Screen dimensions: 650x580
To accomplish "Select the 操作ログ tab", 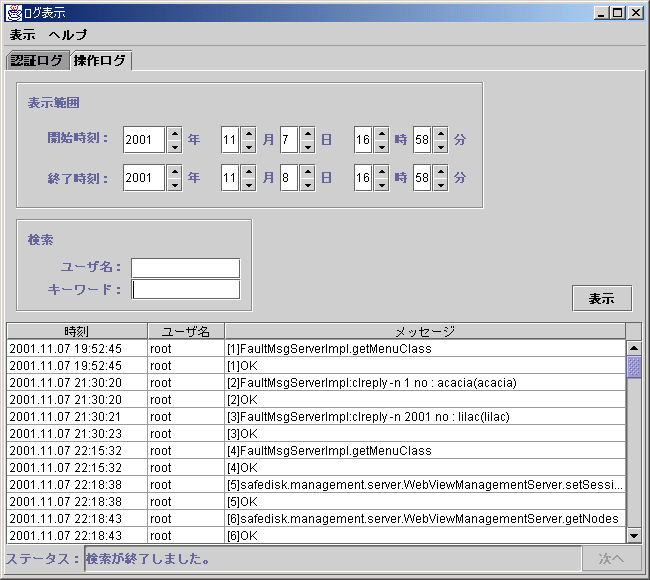I will (100, 61).
